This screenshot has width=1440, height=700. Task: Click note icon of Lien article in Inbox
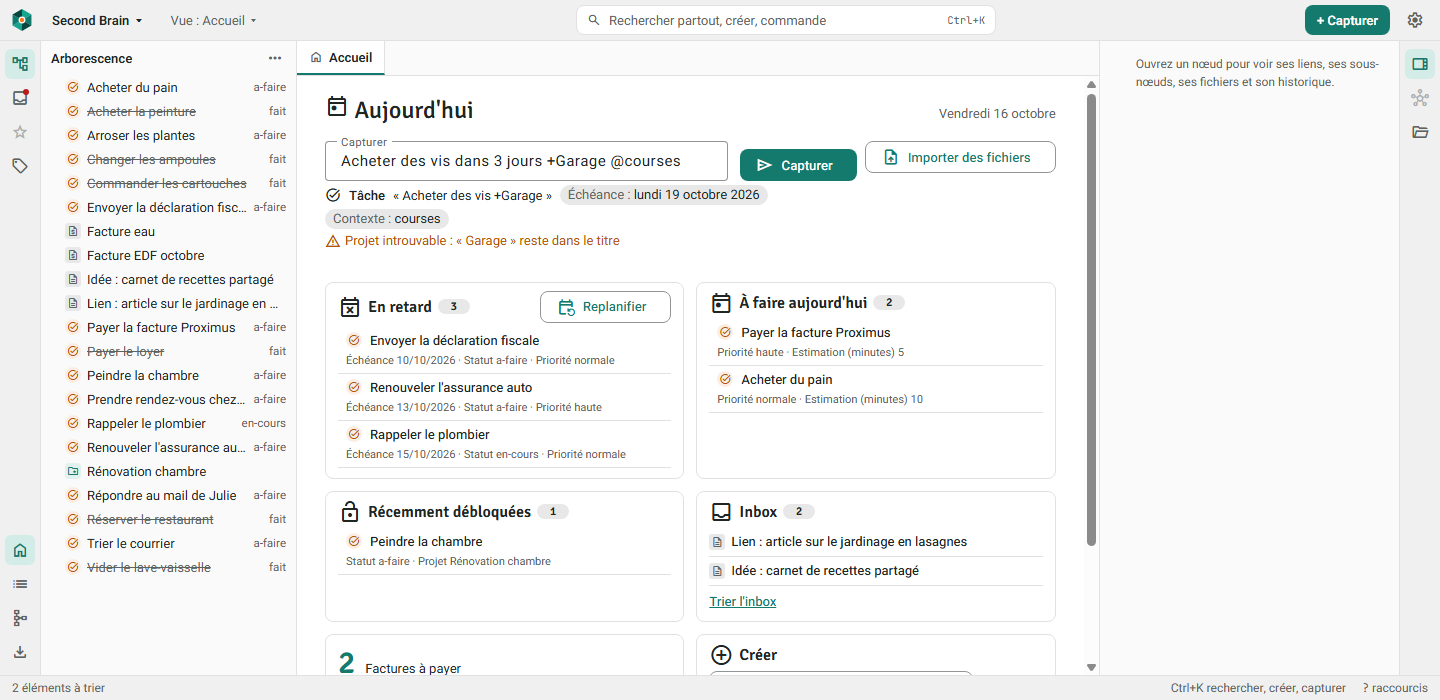click(x=717, y=542)
